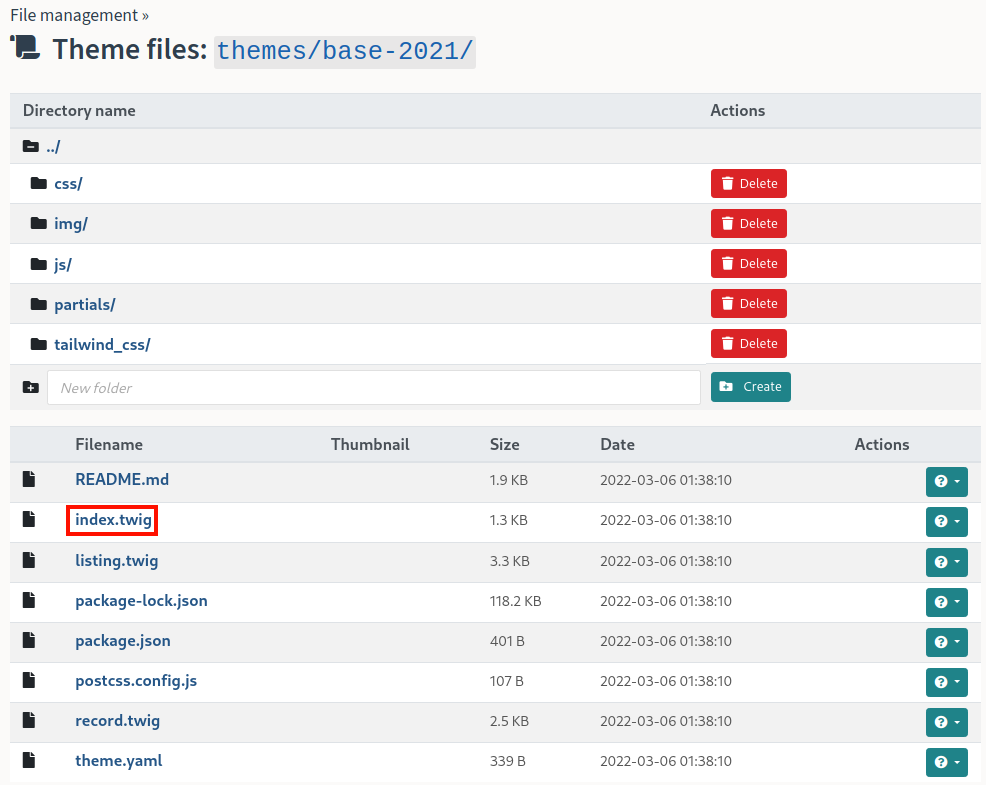Click the file icon for theme.yaml
The image size is (986, 785).
[29, 760]
